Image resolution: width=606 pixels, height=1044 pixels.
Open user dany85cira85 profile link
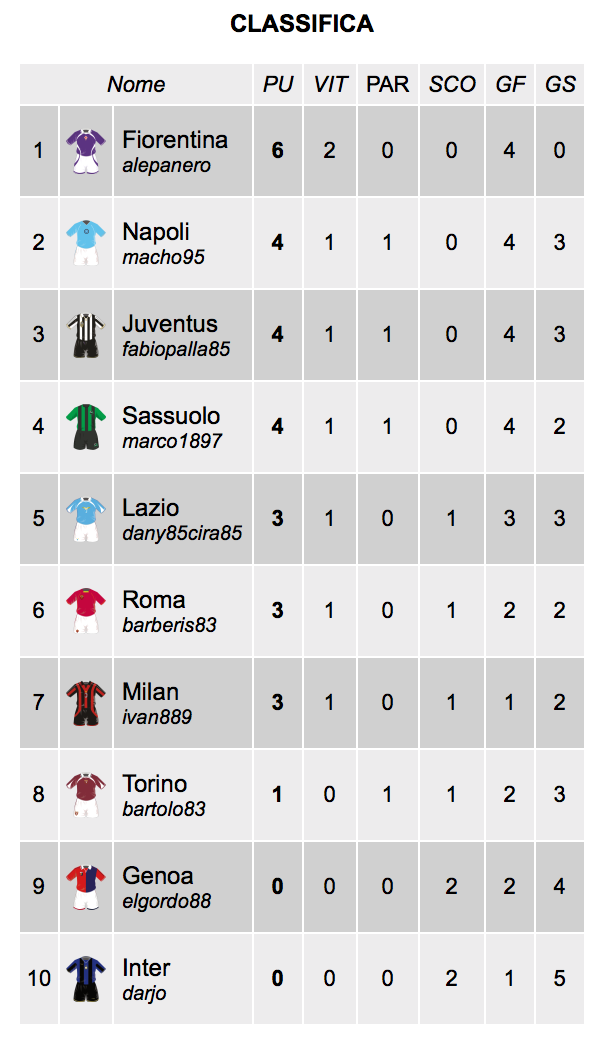(x=182, y=533)
